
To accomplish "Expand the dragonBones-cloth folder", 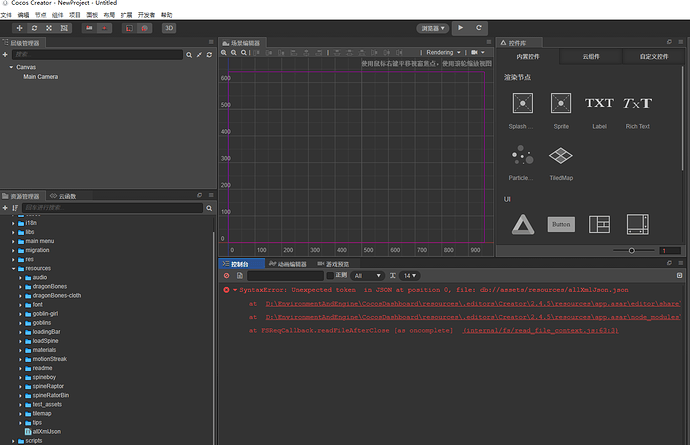I will coord(21,296).
